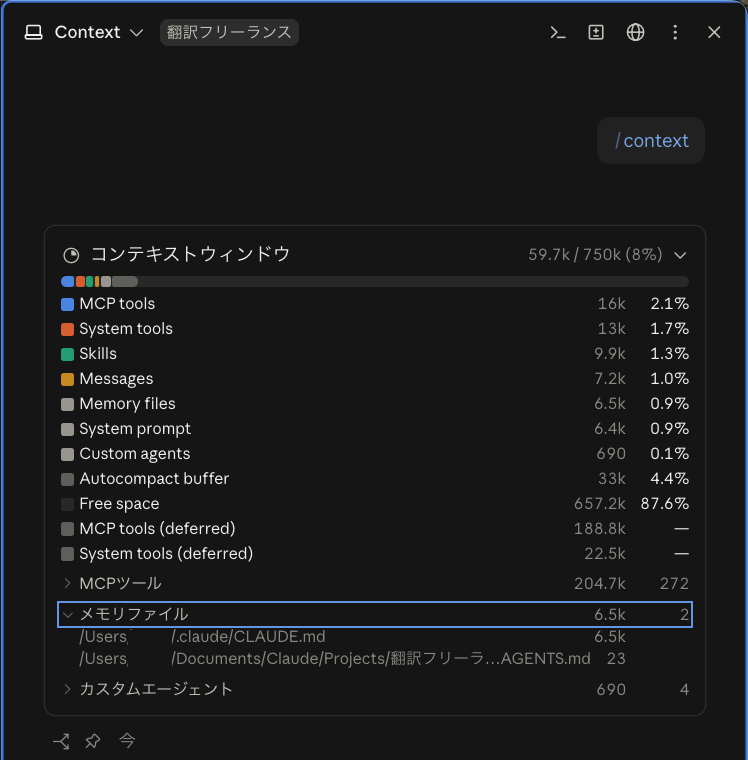
Task: Click the MCP tools 2.1% value
Action: [669, 304]
